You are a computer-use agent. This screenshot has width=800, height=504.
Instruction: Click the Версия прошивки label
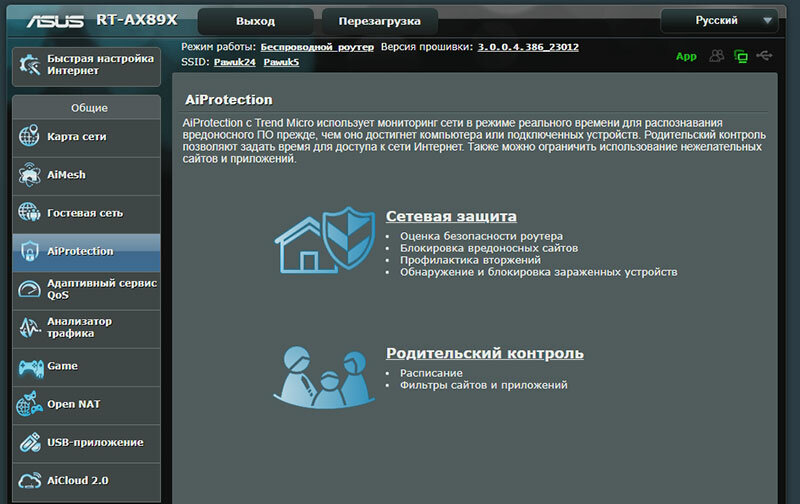(x=427, y=47)
